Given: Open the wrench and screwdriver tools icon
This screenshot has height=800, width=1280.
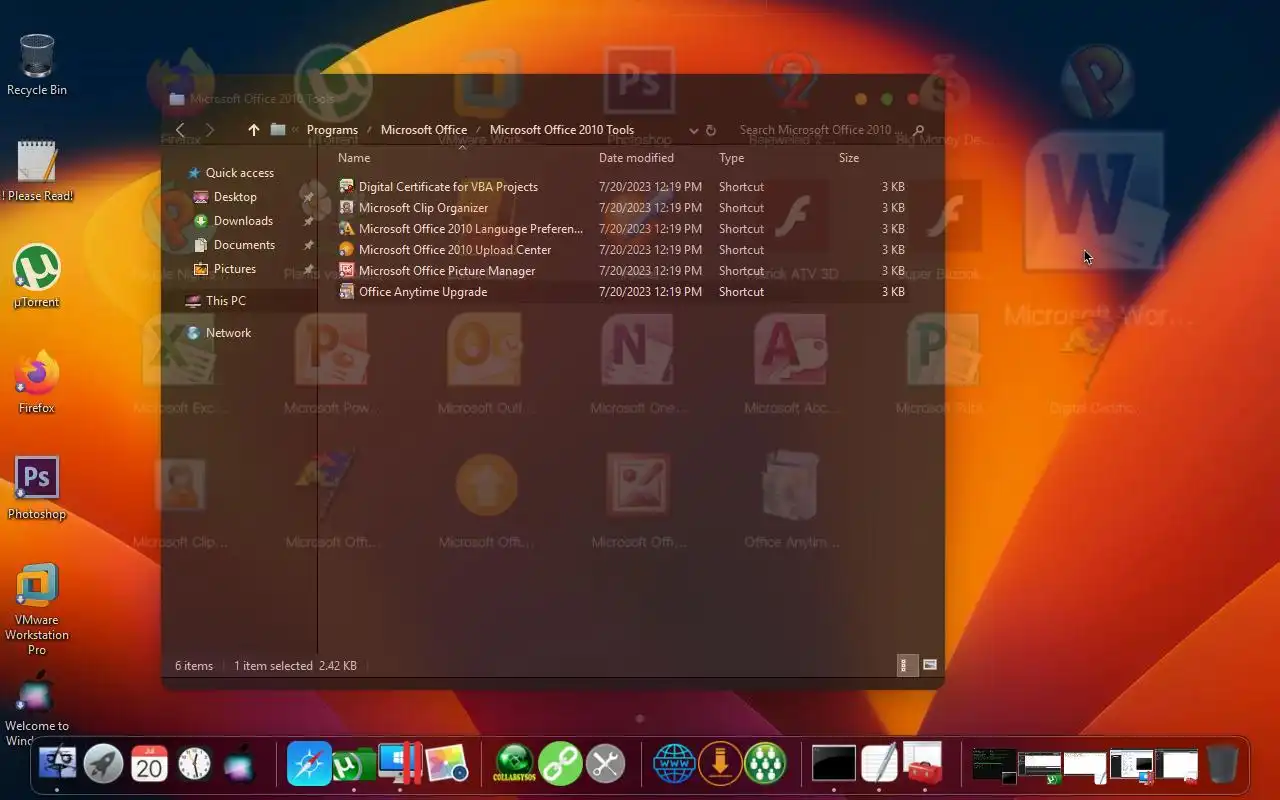Looking at the screenshot, I should click(x=605, y=765).
